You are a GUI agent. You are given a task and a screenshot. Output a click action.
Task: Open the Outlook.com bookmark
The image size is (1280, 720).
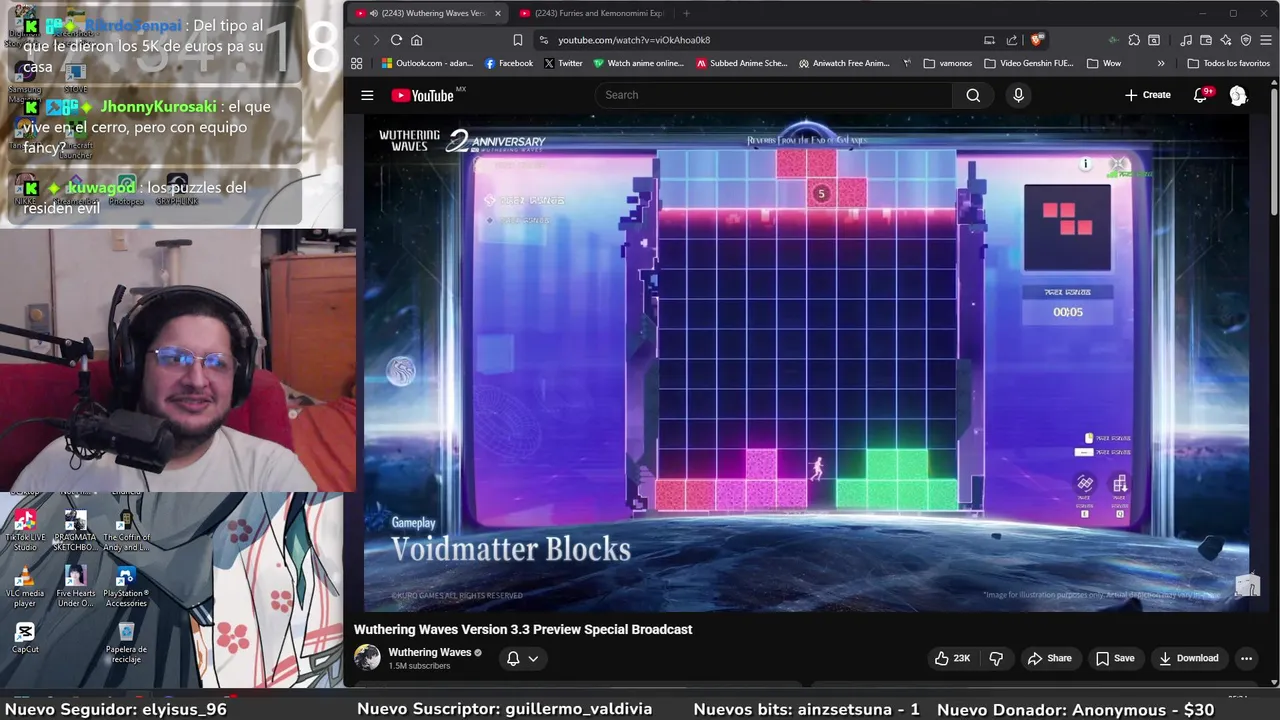pos(427,63)
